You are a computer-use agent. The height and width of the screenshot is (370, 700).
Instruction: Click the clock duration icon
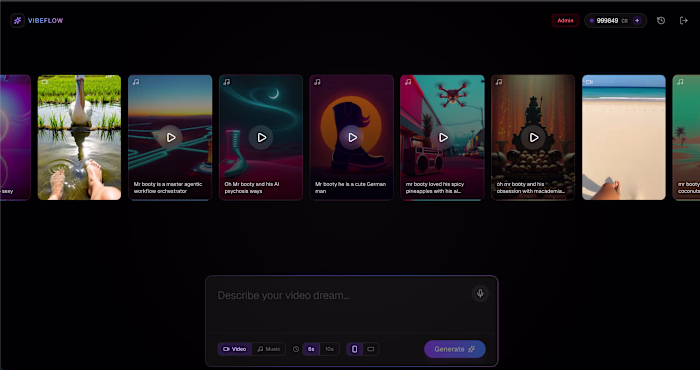coord(296,349)
